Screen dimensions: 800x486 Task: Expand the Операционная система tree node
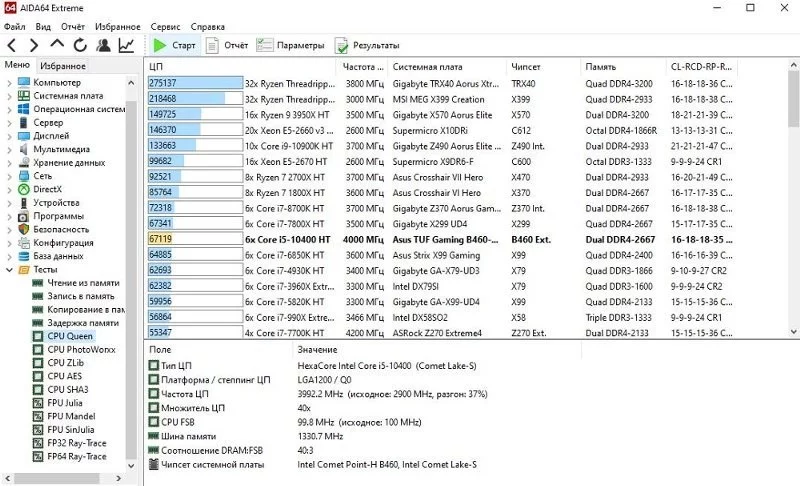9,109
